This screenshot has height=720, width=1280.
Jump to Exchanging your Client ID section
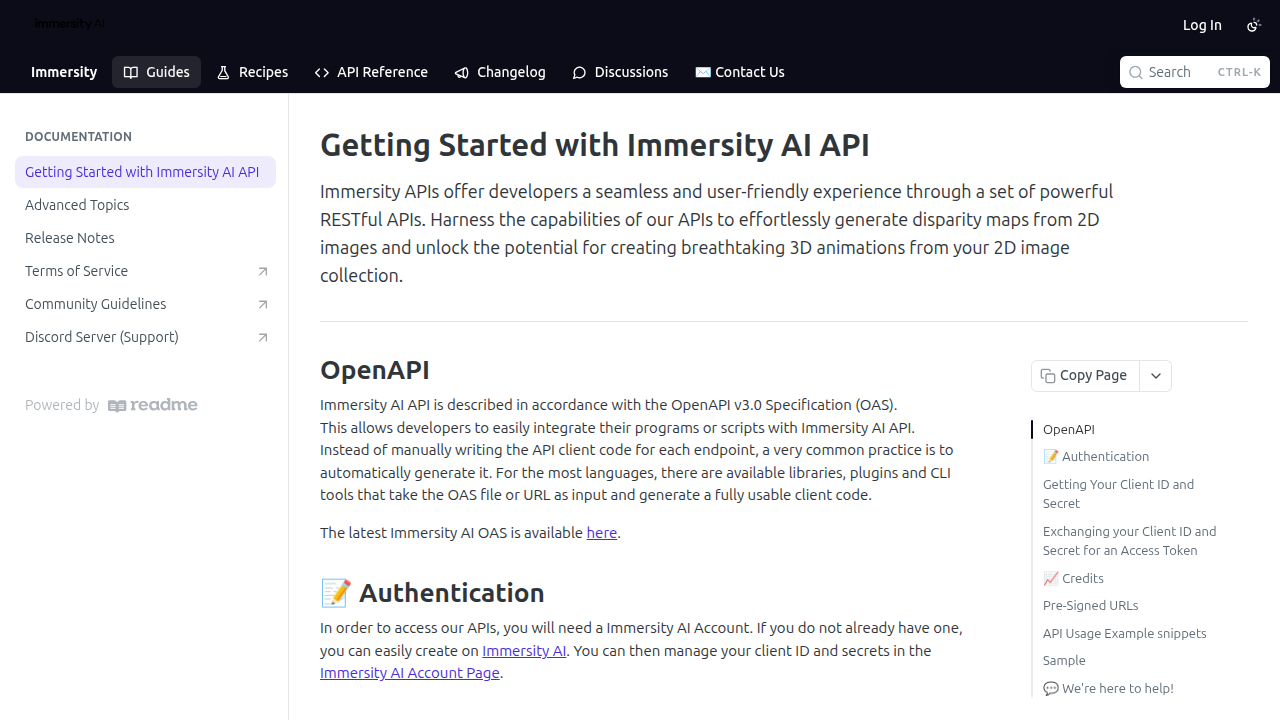[x=1131, y=541]
